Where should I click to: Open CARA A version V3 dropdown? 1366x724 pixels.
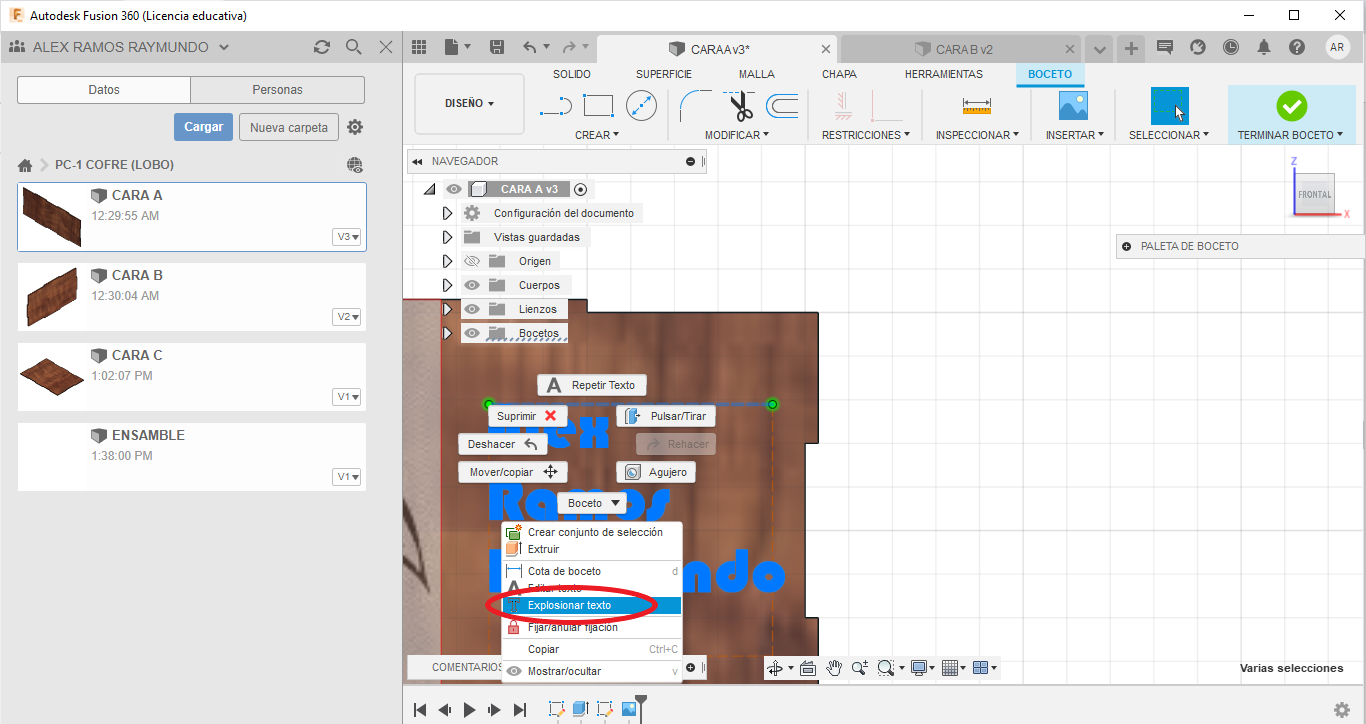(x=348, y=237)
